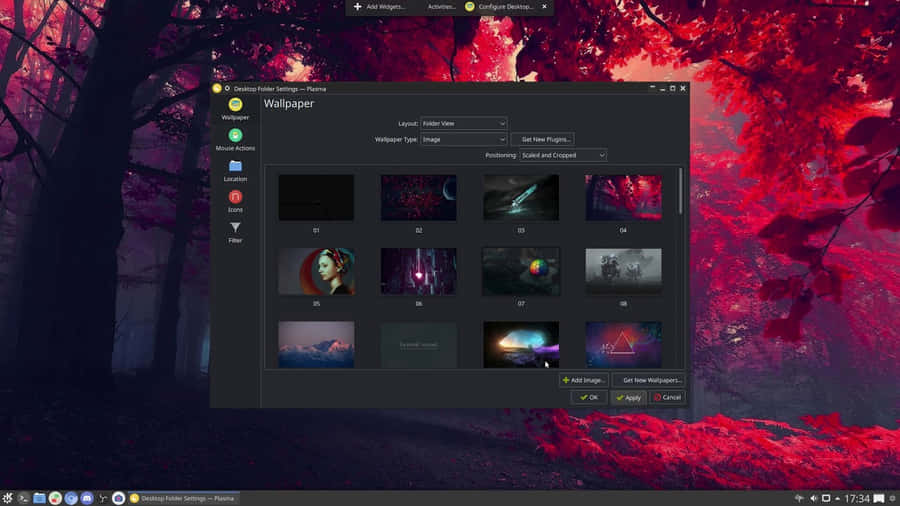900x506 pixels.
Task: Select wallpaper thumbnail 05 with woman portrait
Action: coord(316,271)
